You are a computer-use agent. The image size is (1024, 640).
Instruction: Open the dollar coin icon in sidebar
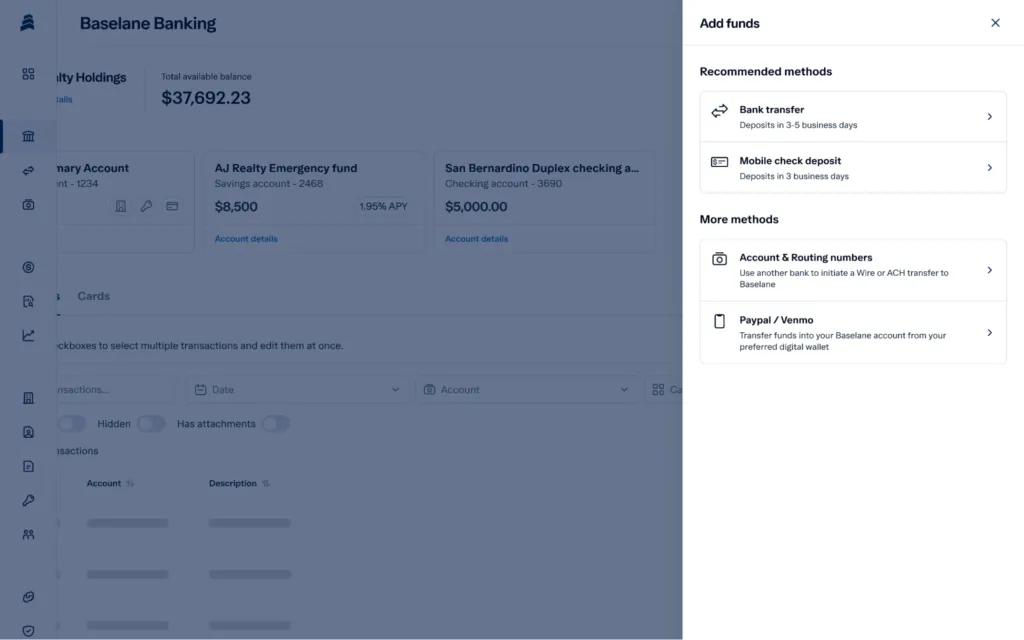tap(28, 267)
